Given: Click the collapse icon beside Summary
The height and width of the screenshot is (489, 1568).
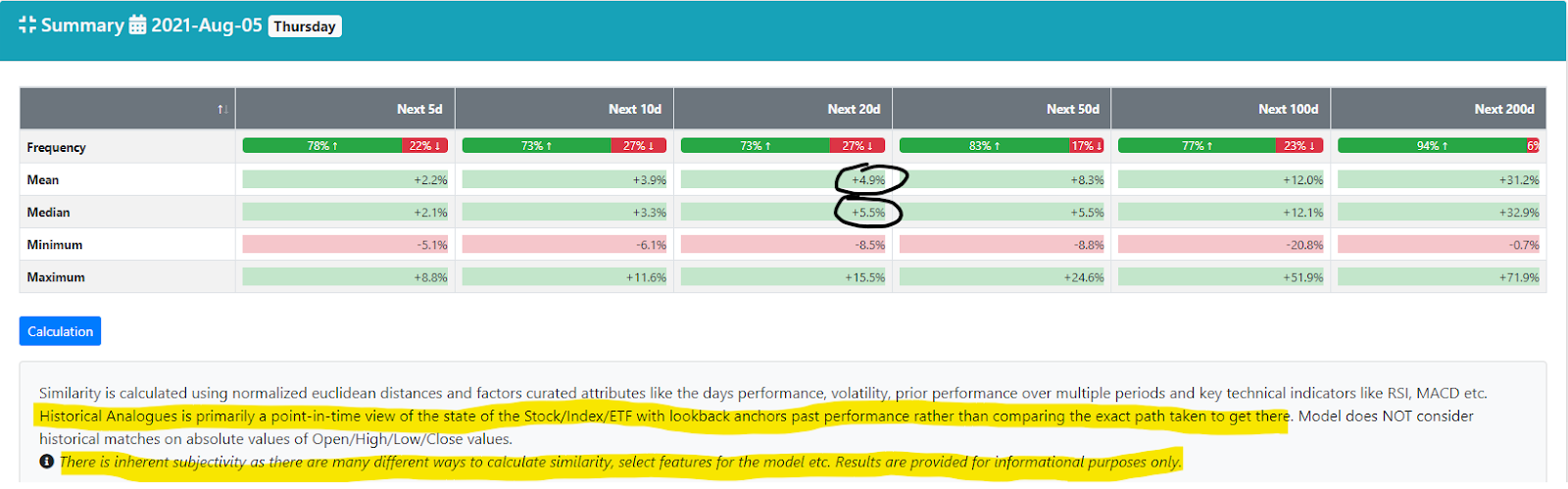Looking at the screenshot, I should tap(27, 25).
